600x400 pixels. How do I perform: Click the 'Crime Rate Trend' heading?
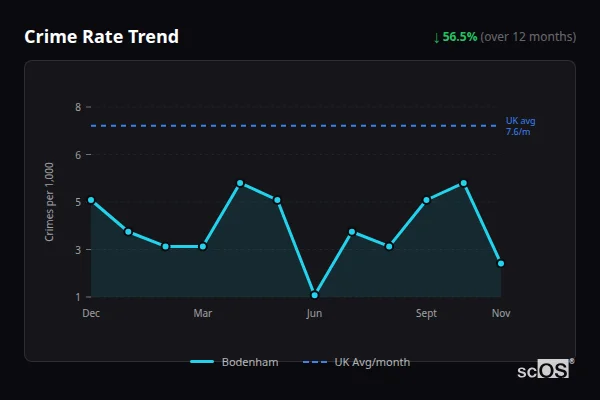pyautogui.click(x=101, y=37)
